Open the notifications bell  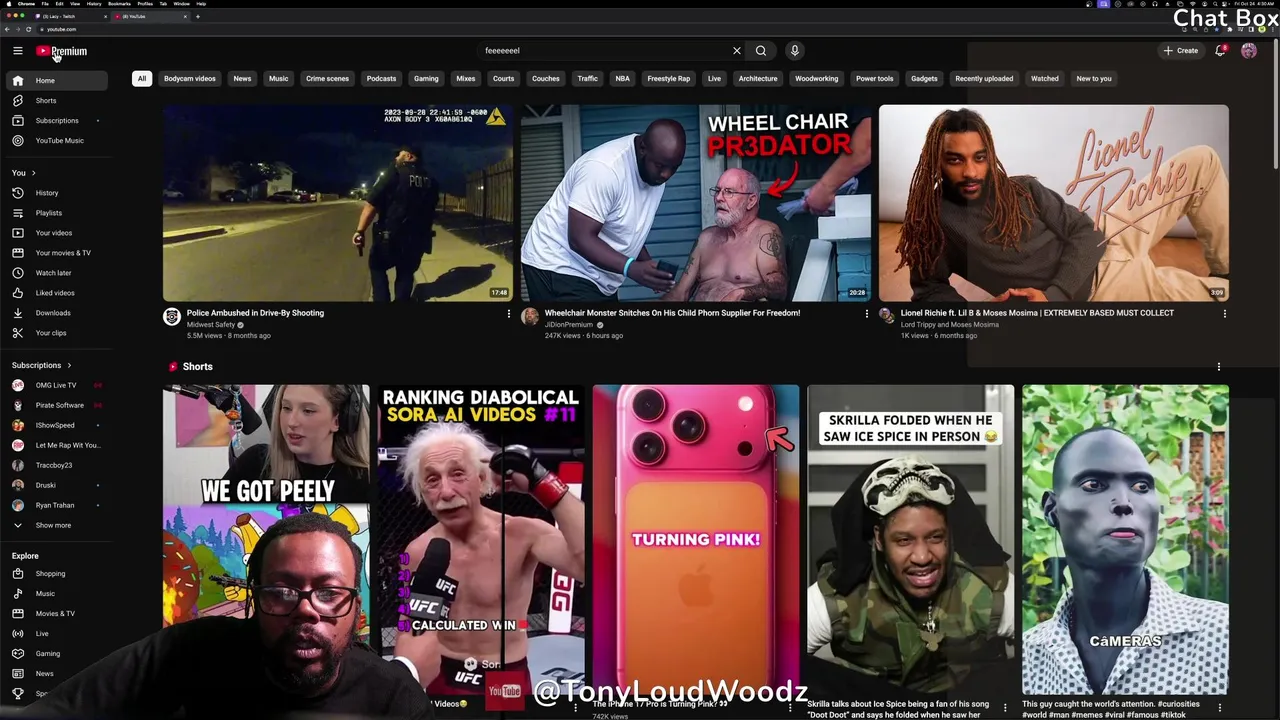[1220, 51]
